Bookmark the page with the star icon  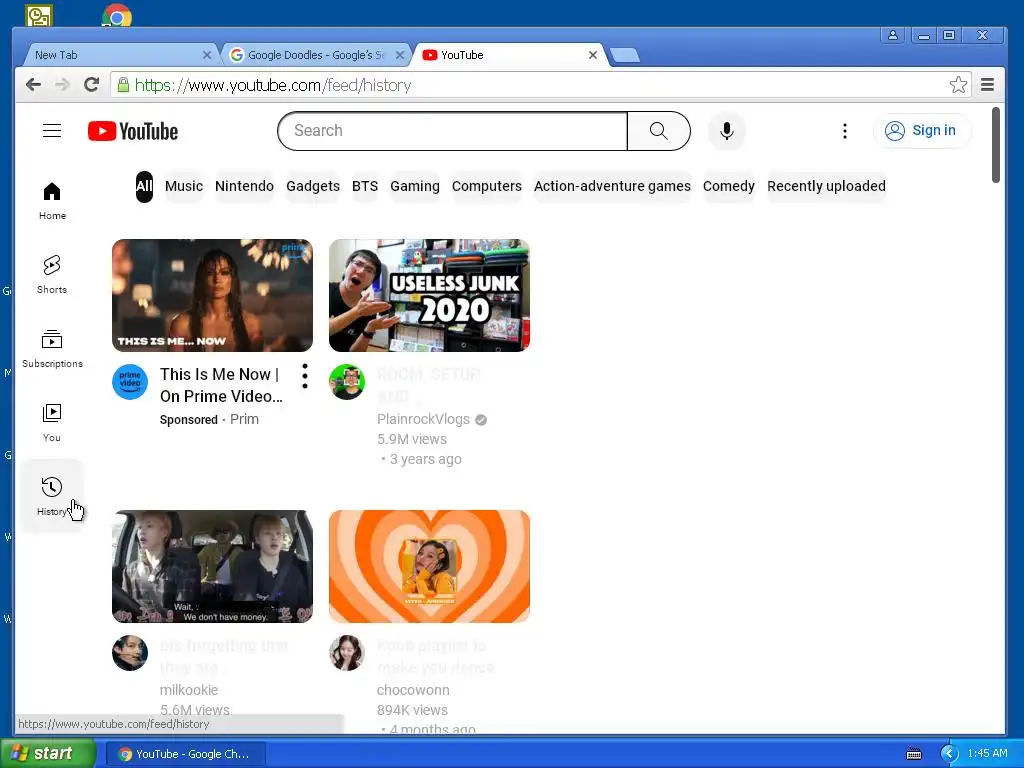(x=958, y=84)
